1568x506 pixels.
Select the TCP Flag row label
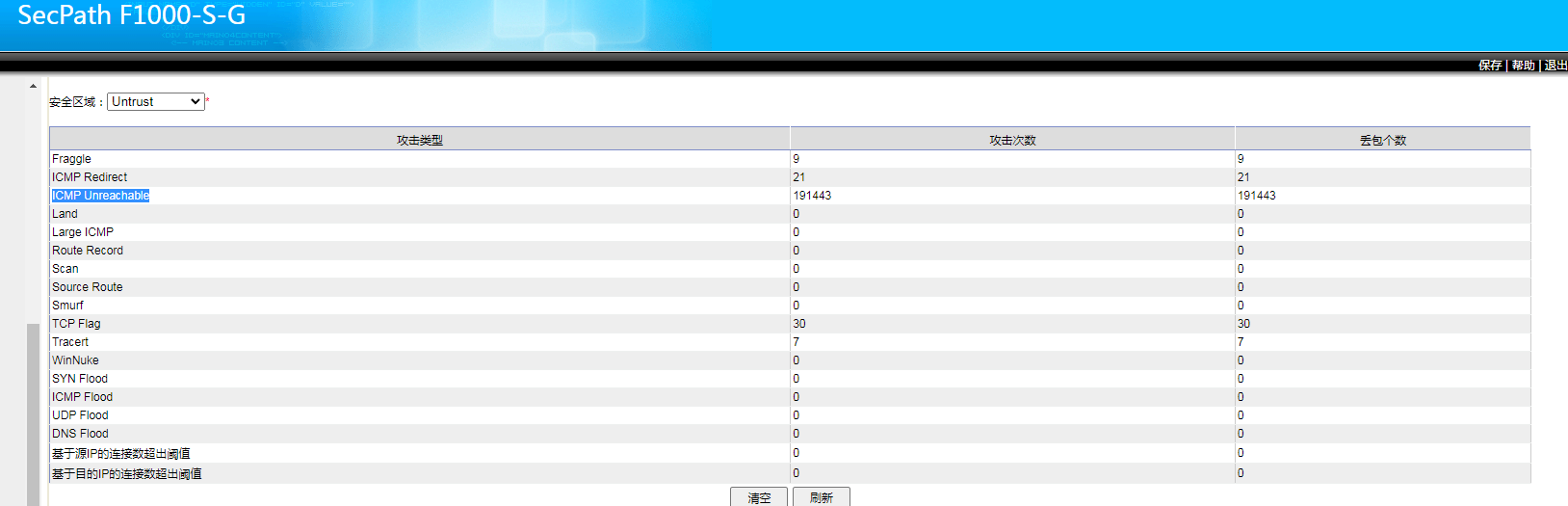(76, 324)
